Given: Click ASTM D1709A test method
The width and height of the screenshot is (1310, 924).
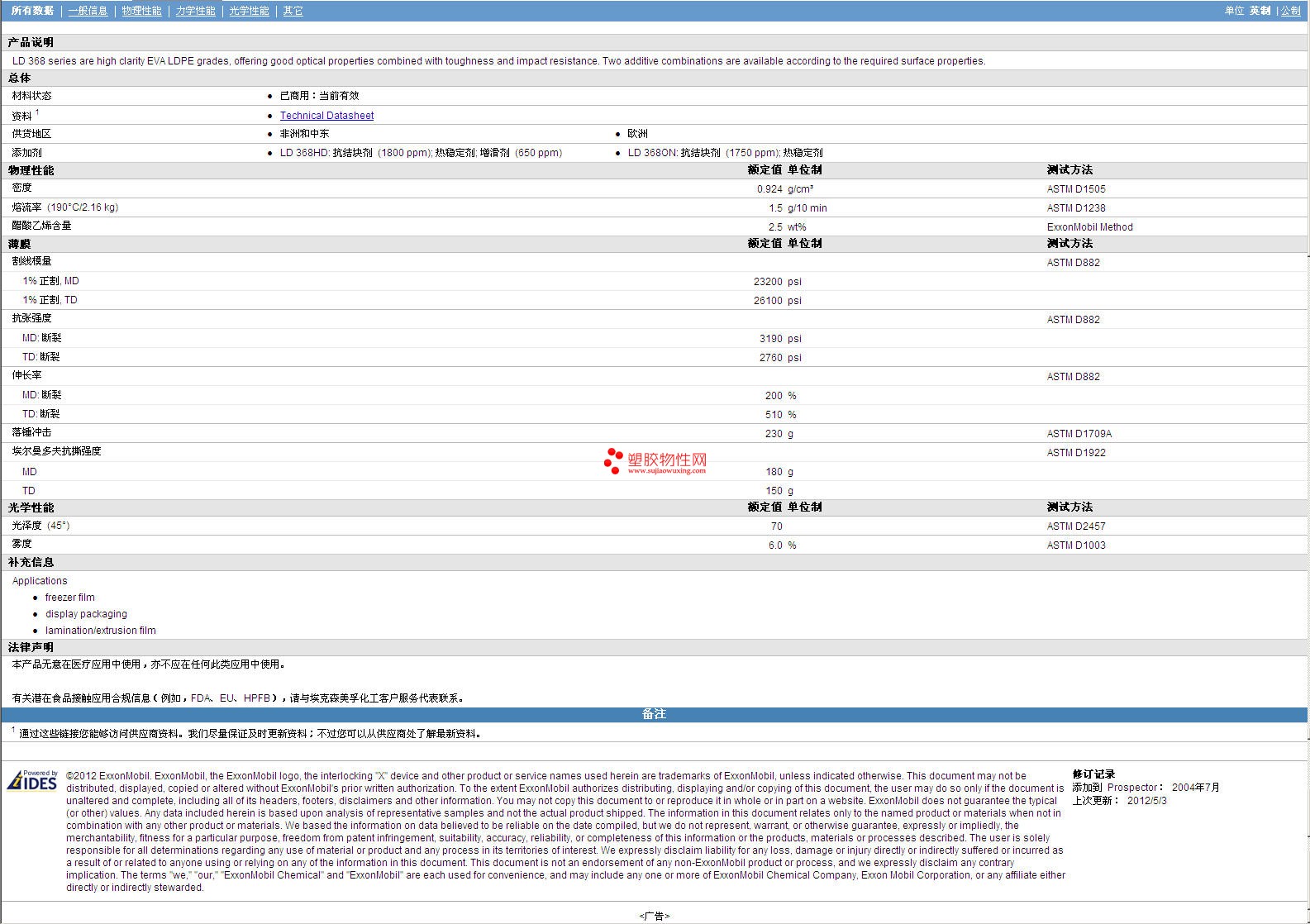Looking at the screenshot, I should coord(1079,434).
